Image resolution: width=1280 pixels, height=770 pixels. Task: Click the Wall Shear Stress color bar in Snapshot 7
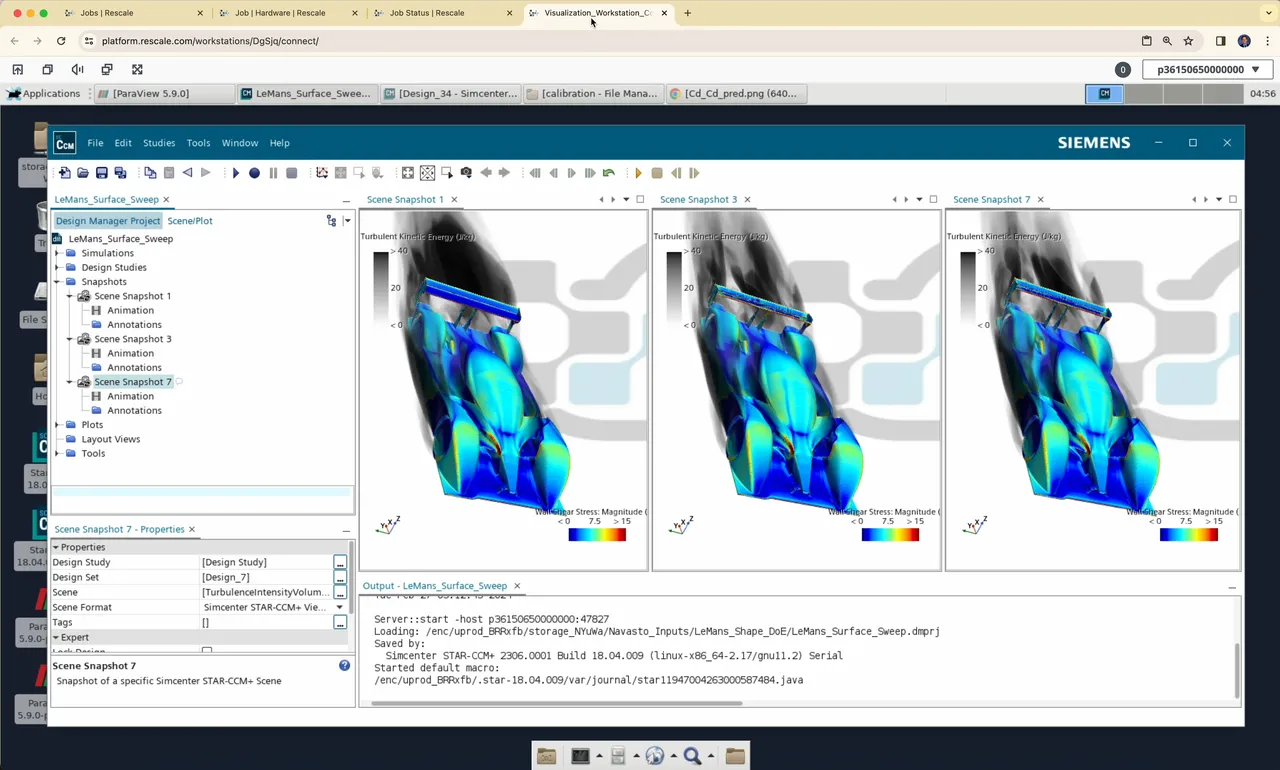[1189, 535]
